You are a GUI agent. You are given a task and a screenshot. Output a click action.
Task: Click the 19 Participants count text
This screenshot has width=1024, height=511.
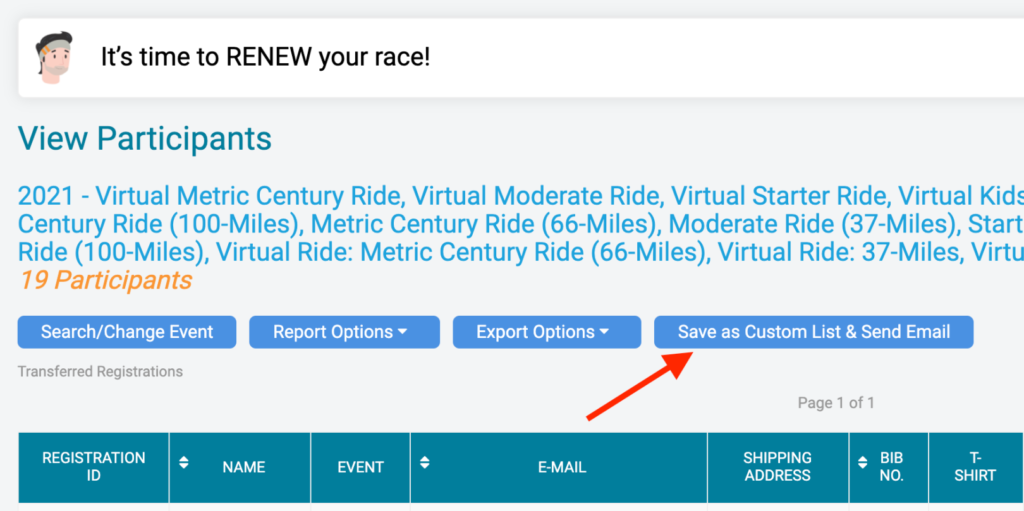pyautogui.click(x=105, y=280)
